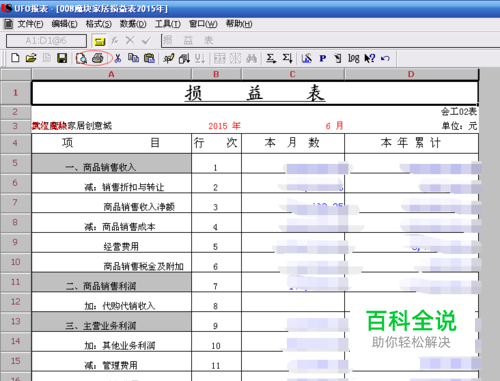Image resolution: width=500 pixels, height=381 pixels.
Task: Click the greyed page icon next to Open
Action: [x=47, y=58]
